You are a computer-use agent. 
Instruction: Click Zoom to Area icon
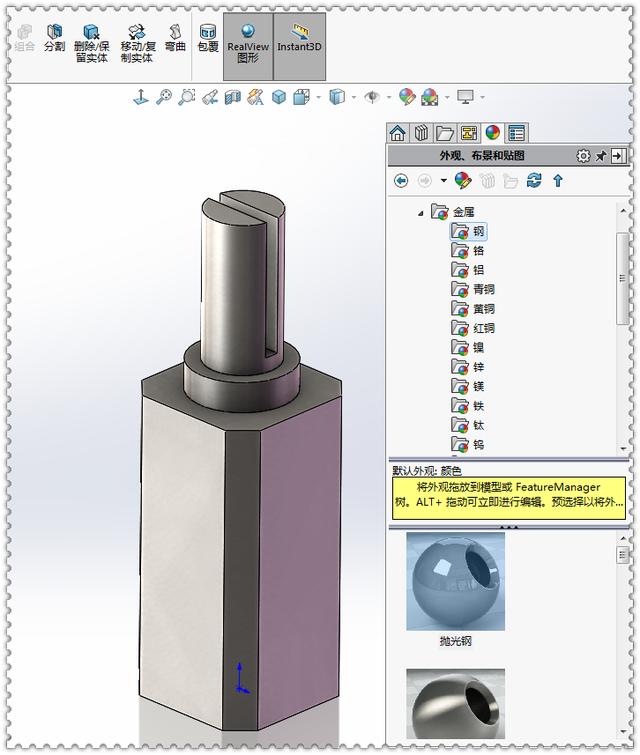(x=186, y=97)
